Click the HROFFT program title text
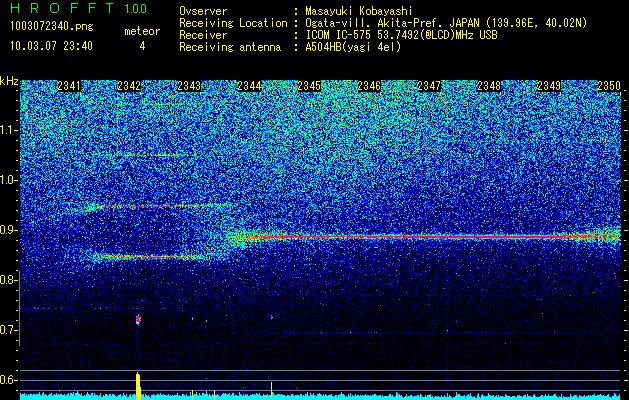This screenshot has height=400, width=629. pyautogui.click(x=63, y=8)
